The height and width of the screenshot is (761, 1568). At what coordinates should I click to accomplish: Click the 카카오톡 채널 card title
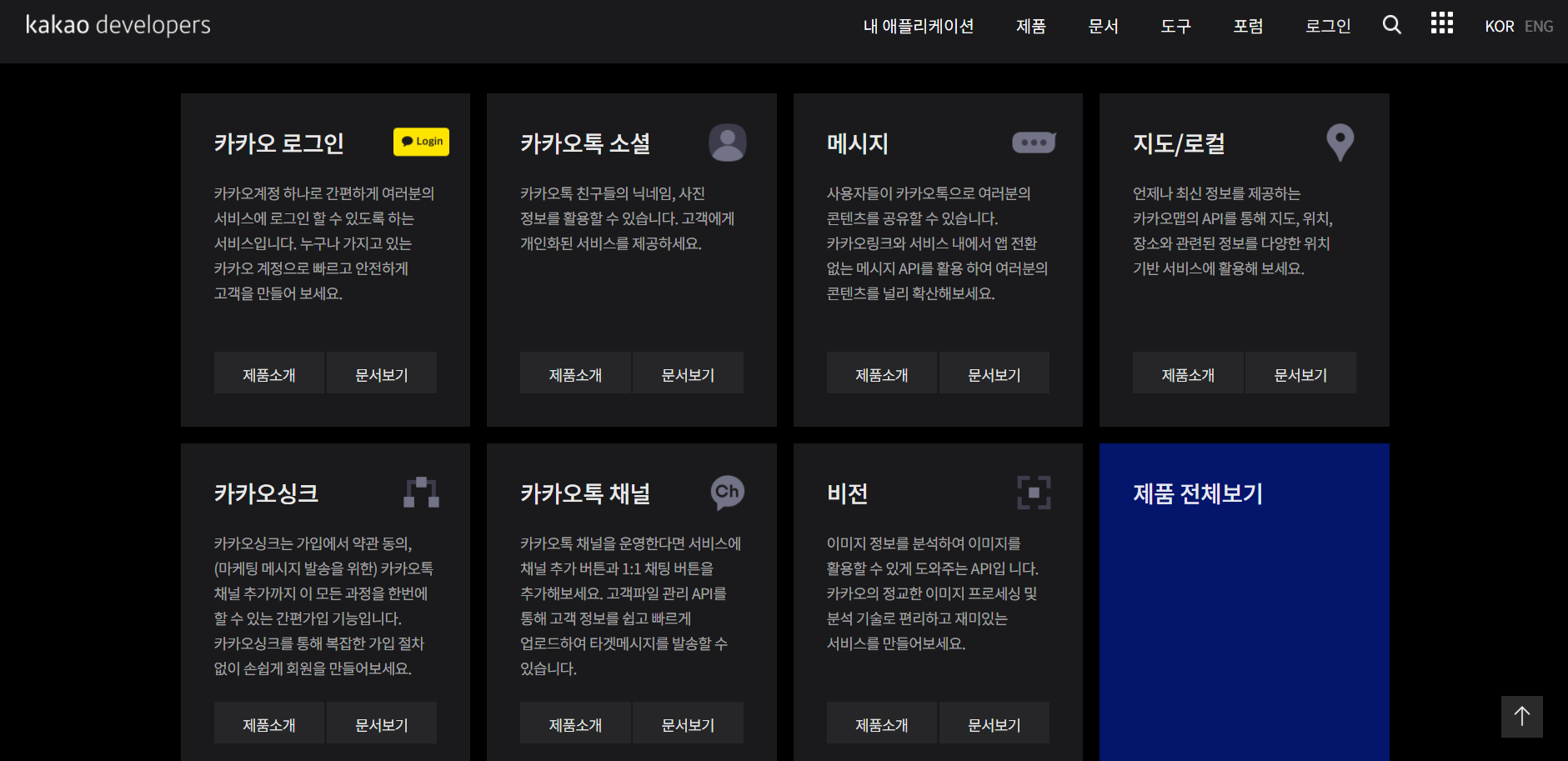coord(585,493)
